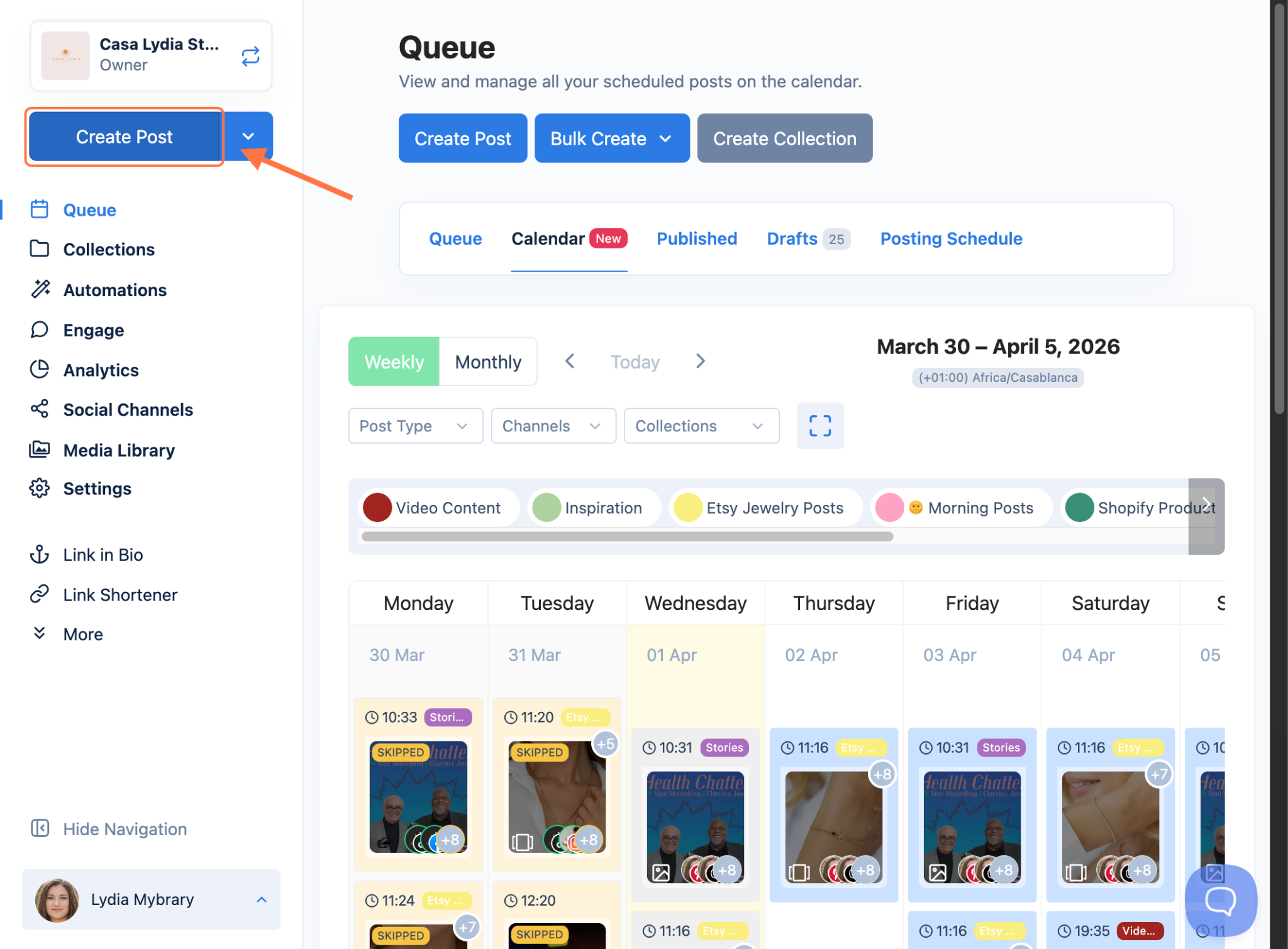Screen dimensions: 1288x949
Task: Click Hide Navigation icon
Action: [x=40, y=828]
